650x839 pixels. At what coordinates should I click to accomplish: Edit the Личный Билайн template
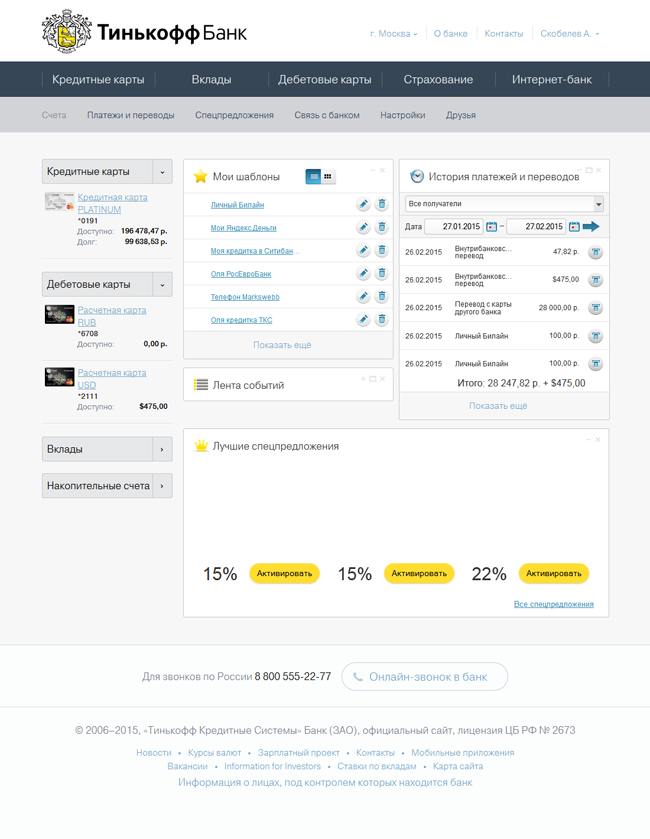[x=363, y=204]
